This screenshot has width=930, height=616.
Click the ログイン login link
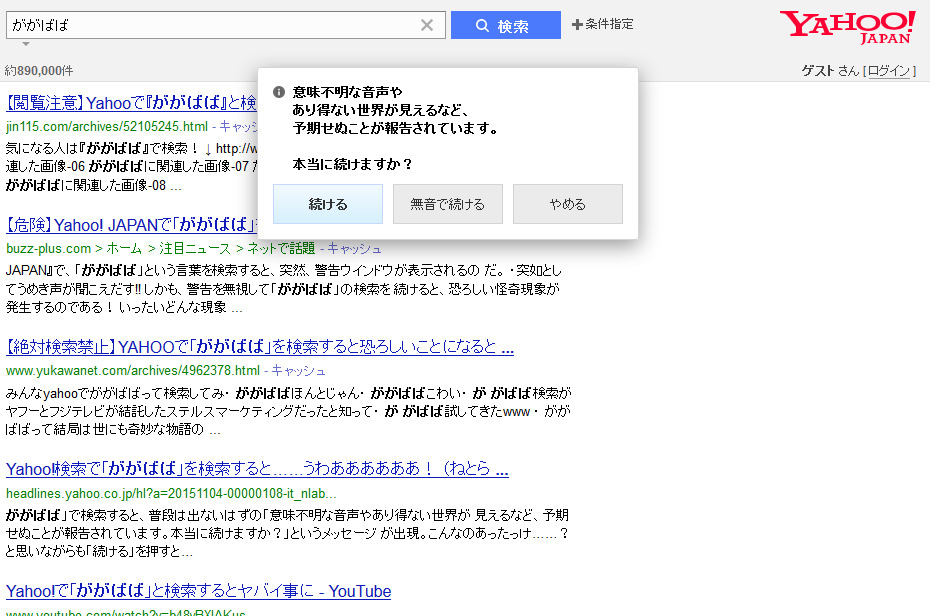point(888,71)
